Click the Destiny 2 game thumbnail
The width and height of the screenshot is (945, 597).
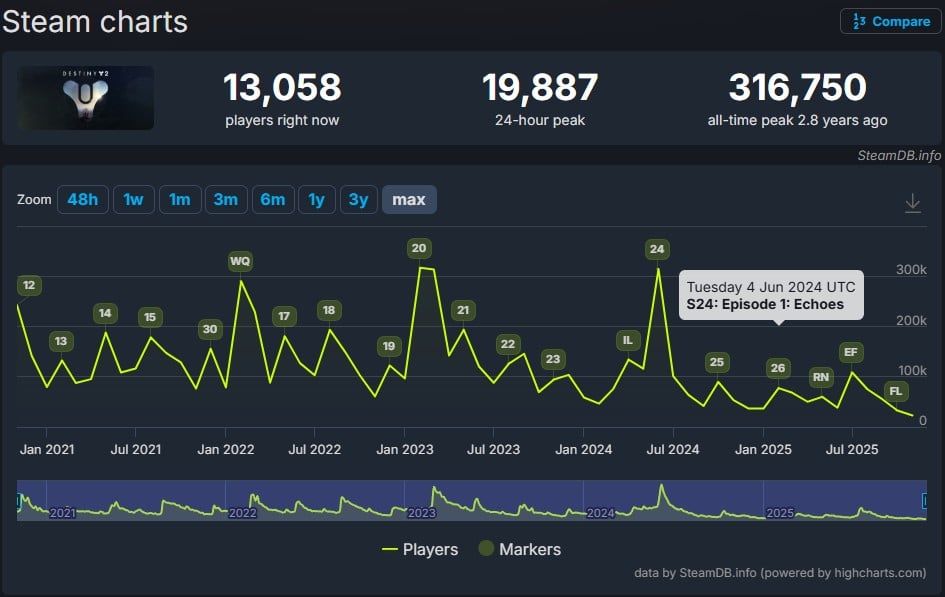(x=85, y=98)
